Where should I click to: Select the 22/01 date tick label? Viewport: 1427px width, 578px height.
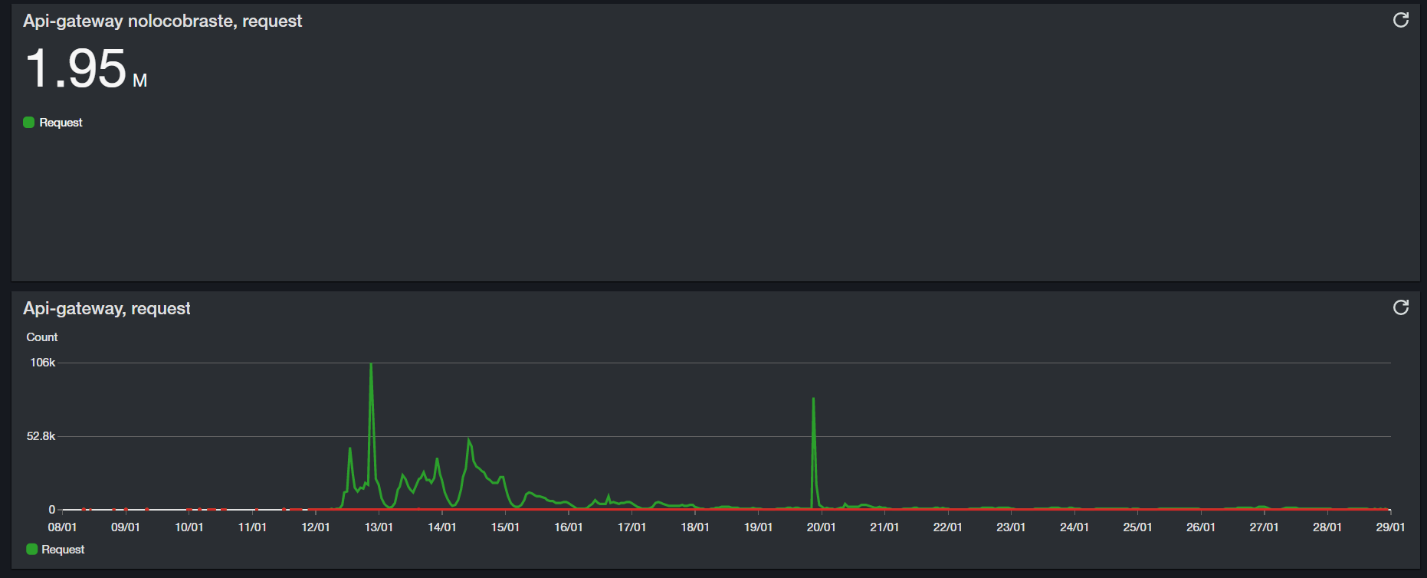(x=948, y=527)
